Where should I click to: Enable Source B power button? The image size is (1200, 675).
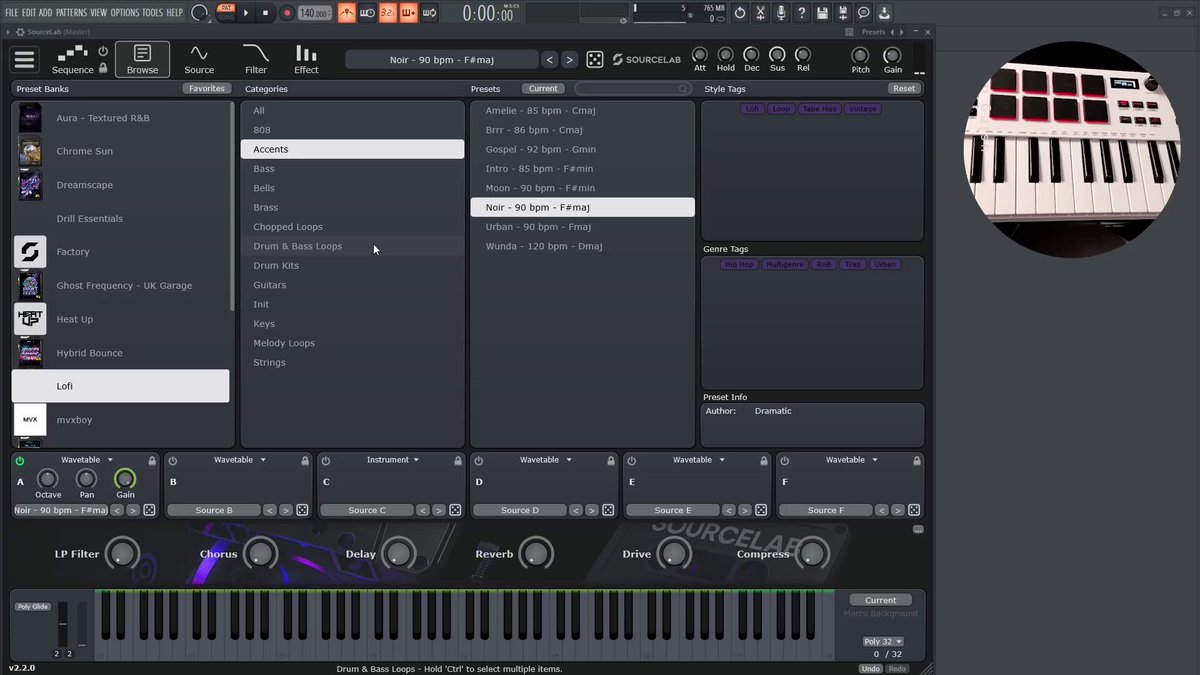click(x=173, y=461)
